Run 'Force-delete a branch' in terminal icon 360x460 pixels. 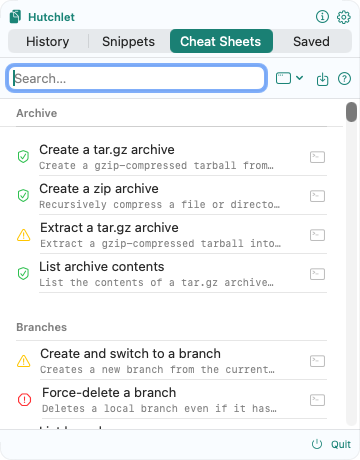tap(317, 400)
